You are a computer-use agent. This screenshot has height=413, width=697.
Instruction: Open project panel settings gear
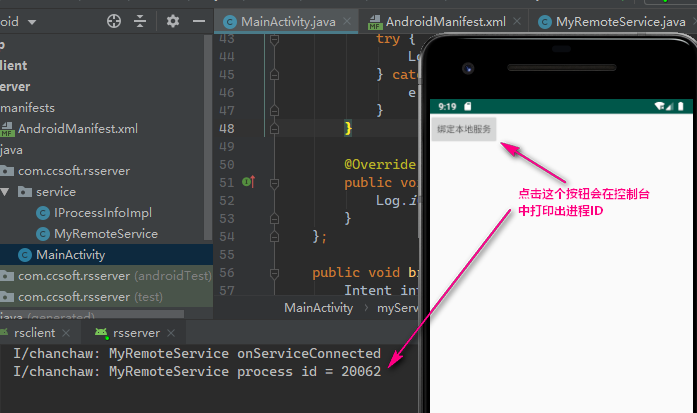coord(172,21)
